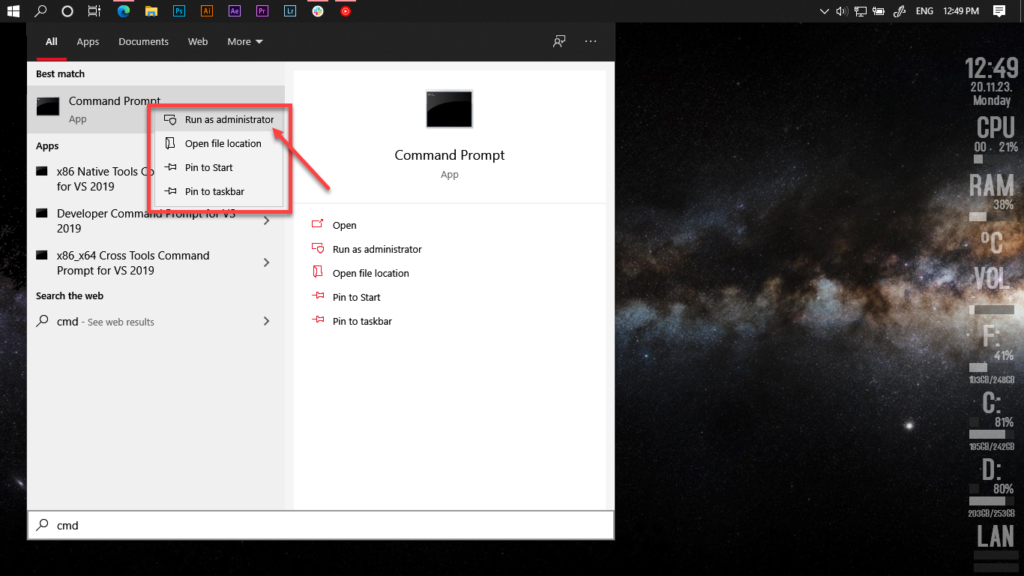Click Open file location in preview pane

pyautogui.click(x=360, y=273)
